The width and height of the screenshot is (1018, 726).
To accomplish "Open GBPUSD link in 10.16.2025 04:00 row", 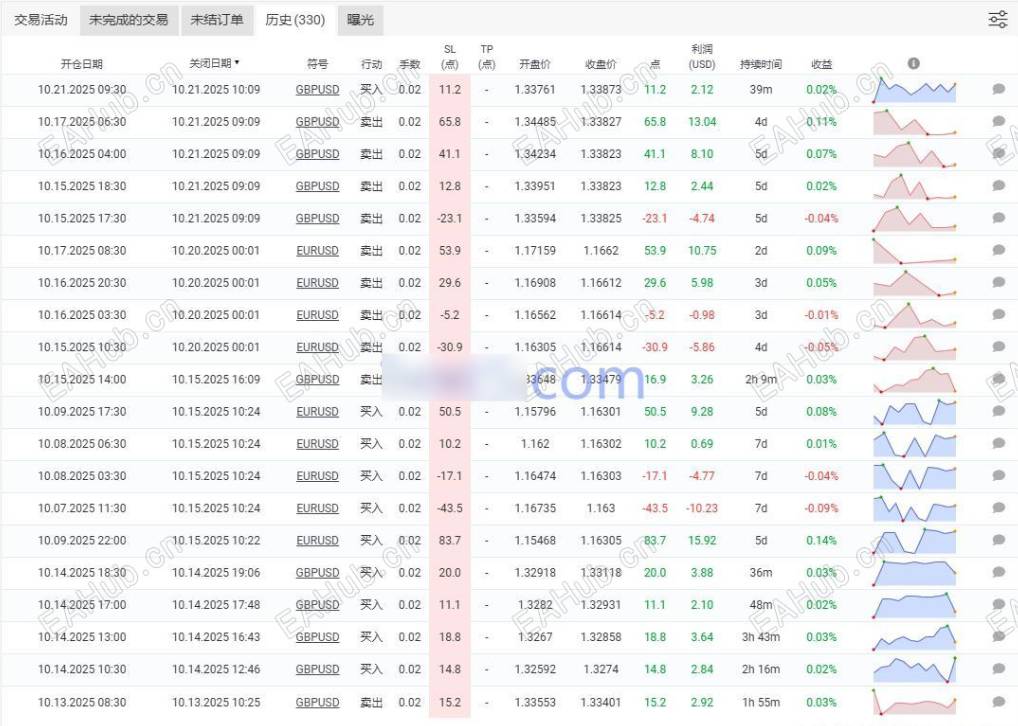I will click(x=317, y=154).
